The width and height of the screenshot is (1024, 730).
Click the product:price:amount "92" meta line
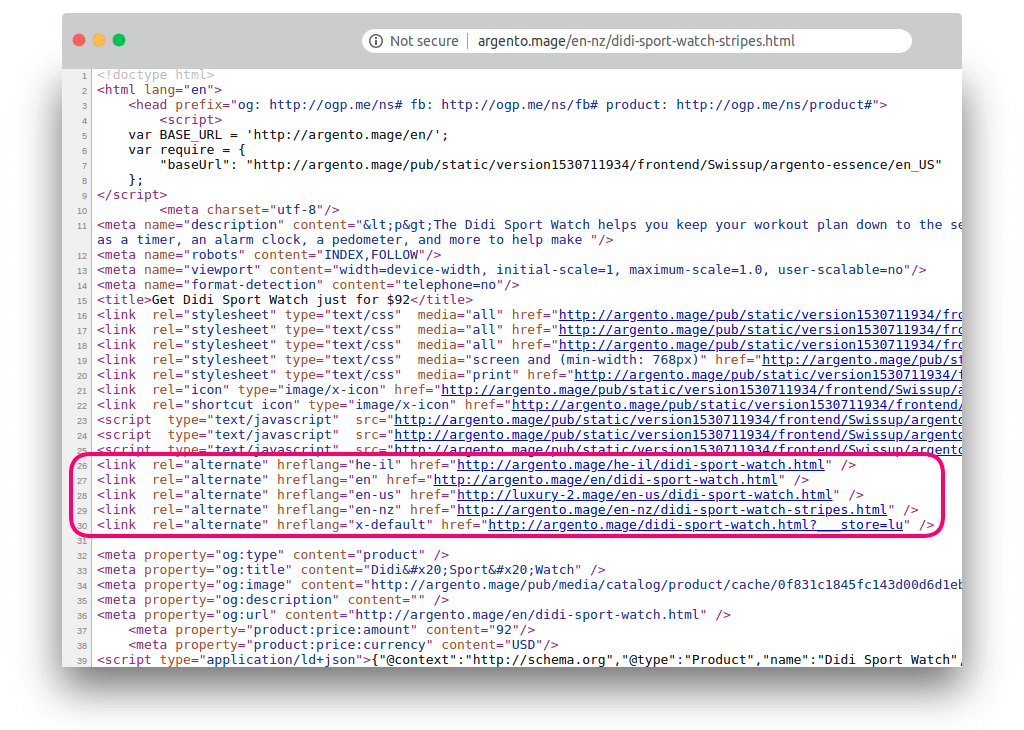(x=332, y=630)
